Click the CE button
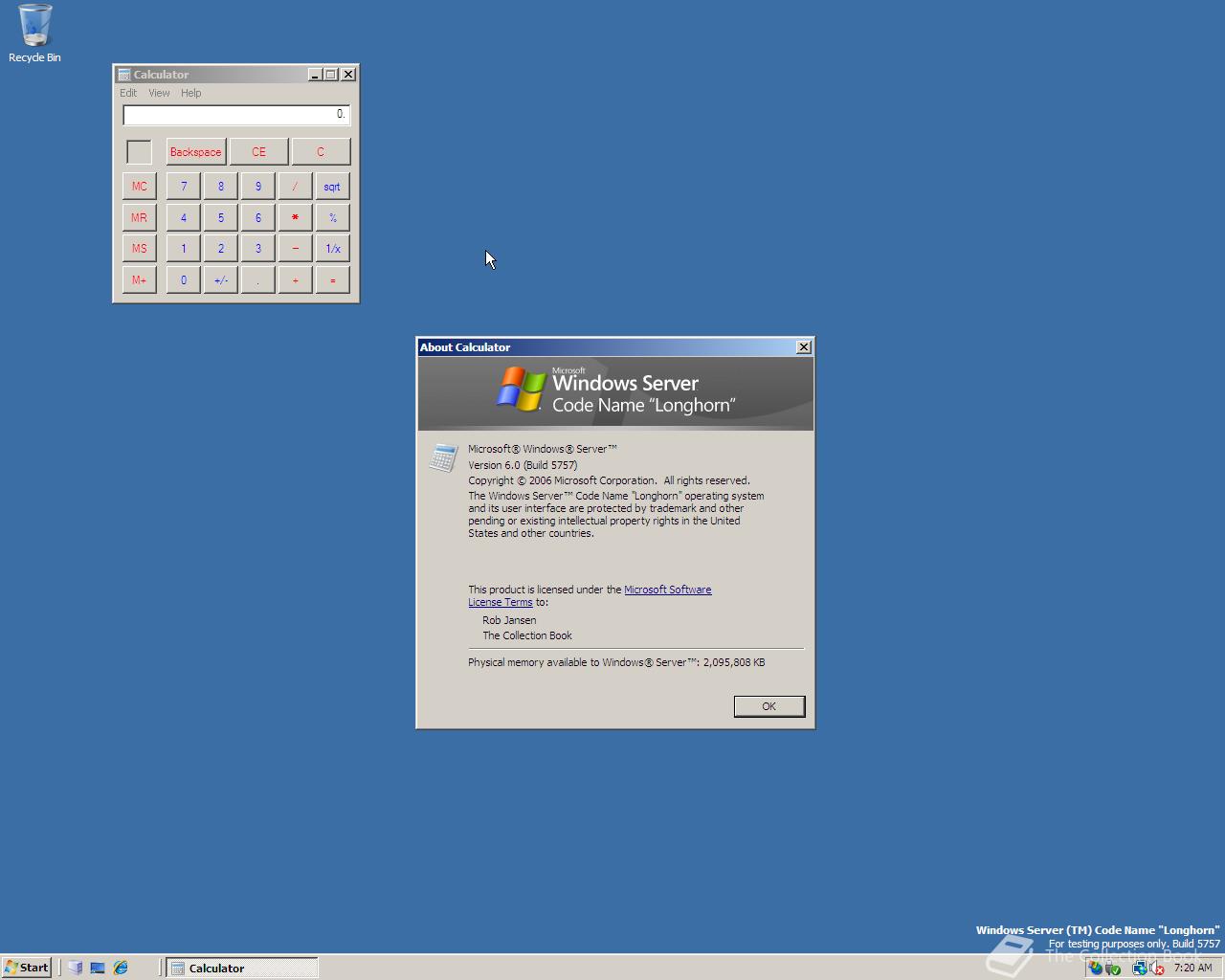This screenshot has height=980, width=1225. click(x=258, y=152)
